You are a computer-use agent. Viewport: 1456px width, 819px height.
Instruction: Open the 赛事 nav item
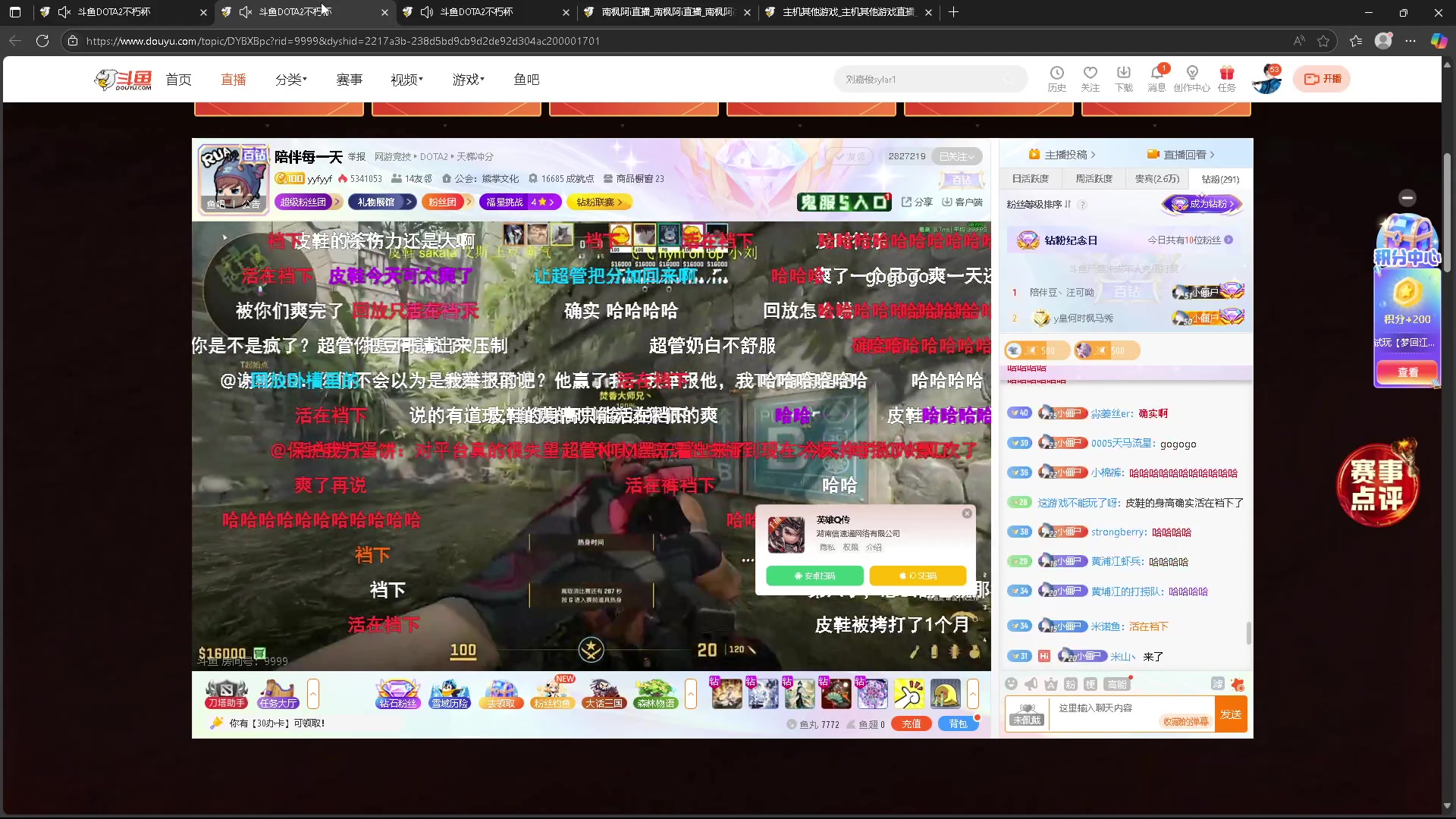coord(349,80)
